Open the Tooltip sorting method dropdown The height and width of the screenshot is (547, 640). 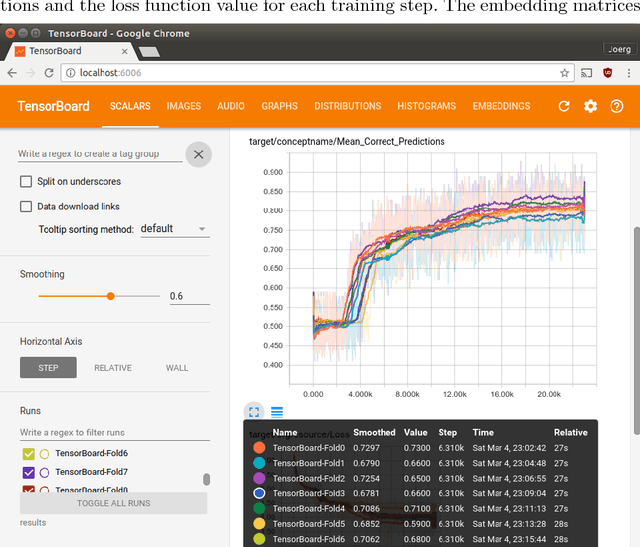(x=173, y=229)
